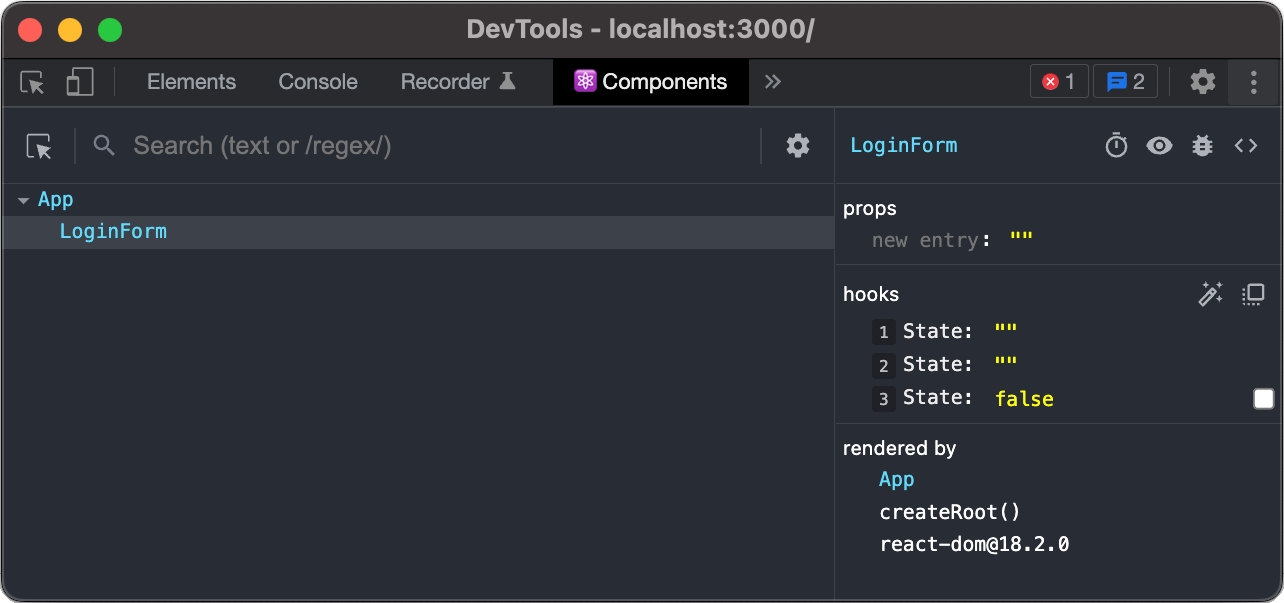Click into the component search field

[x=300, y=145]
